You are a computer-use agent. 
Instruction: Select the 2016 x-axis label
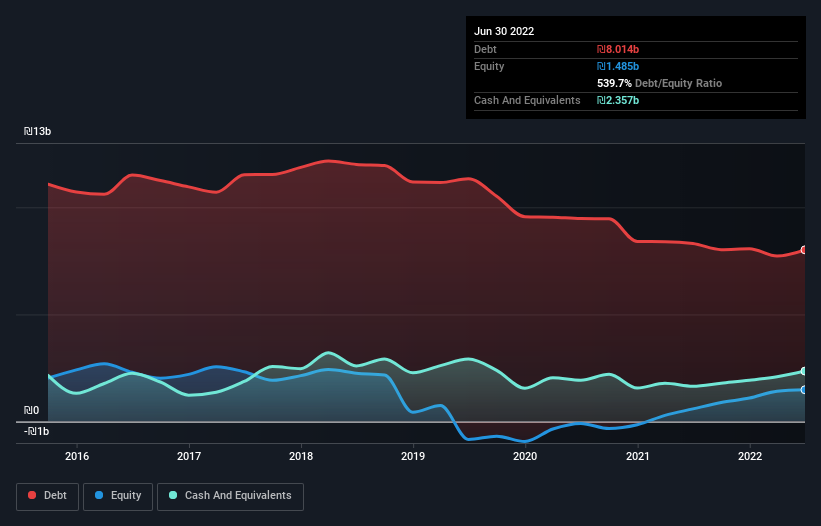(77, 456)
